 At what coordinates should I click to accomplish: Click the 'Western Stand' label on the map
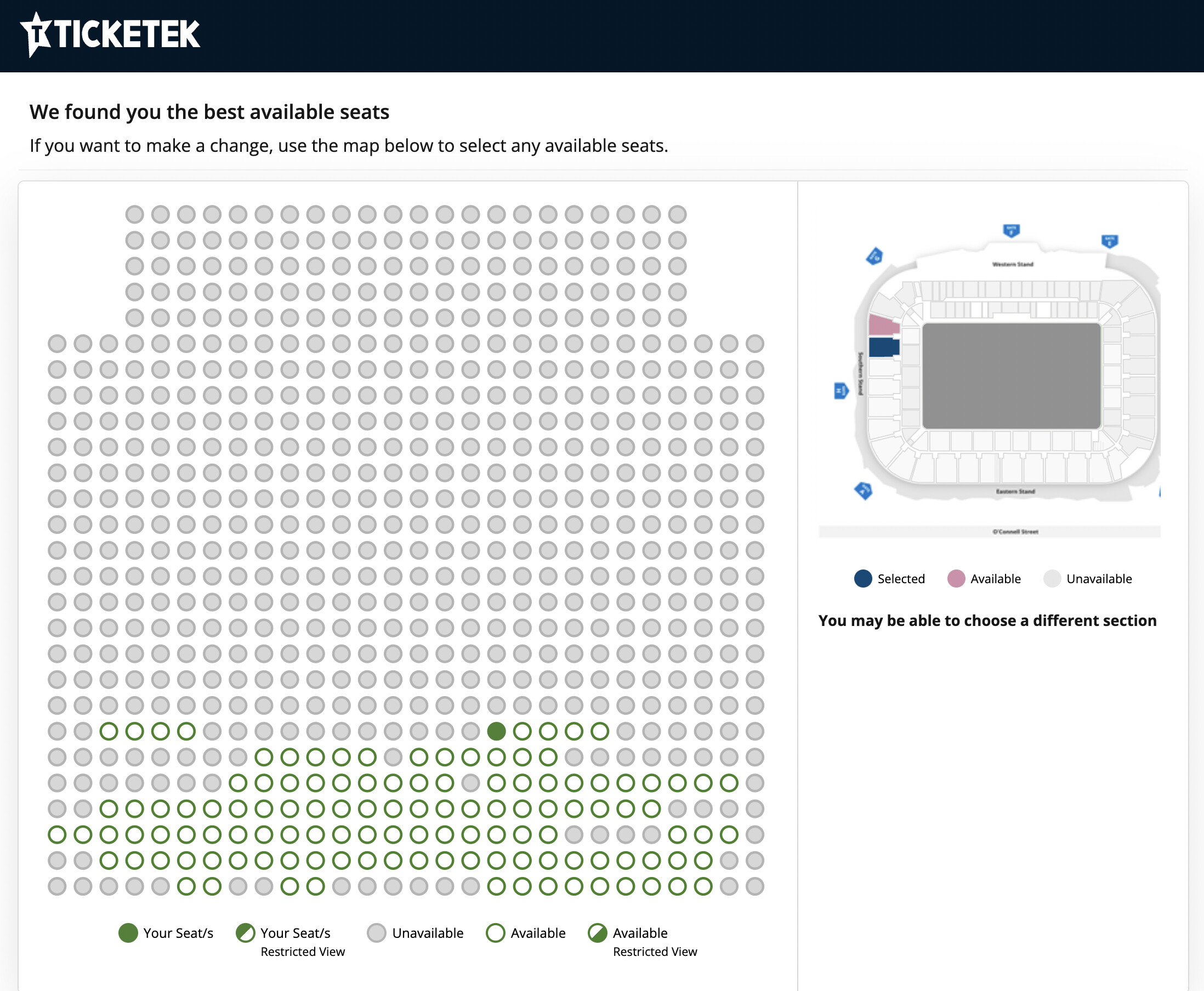(1013, 264)
